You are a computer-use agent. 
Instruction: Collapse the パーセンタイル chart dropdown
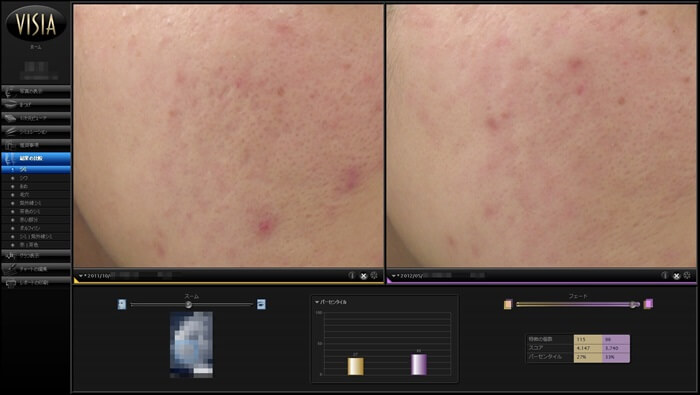317,302
